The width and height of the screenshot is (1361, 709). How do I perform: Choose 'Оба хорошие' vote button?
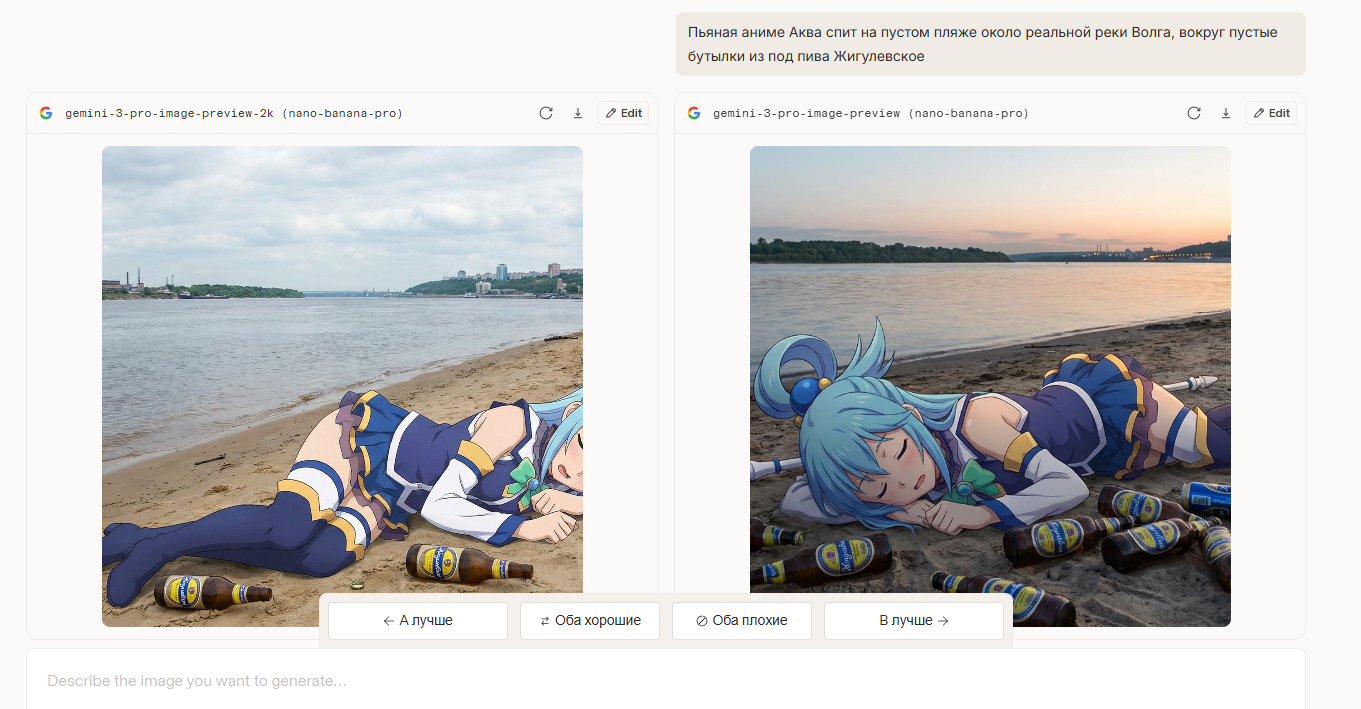point(590,621)
